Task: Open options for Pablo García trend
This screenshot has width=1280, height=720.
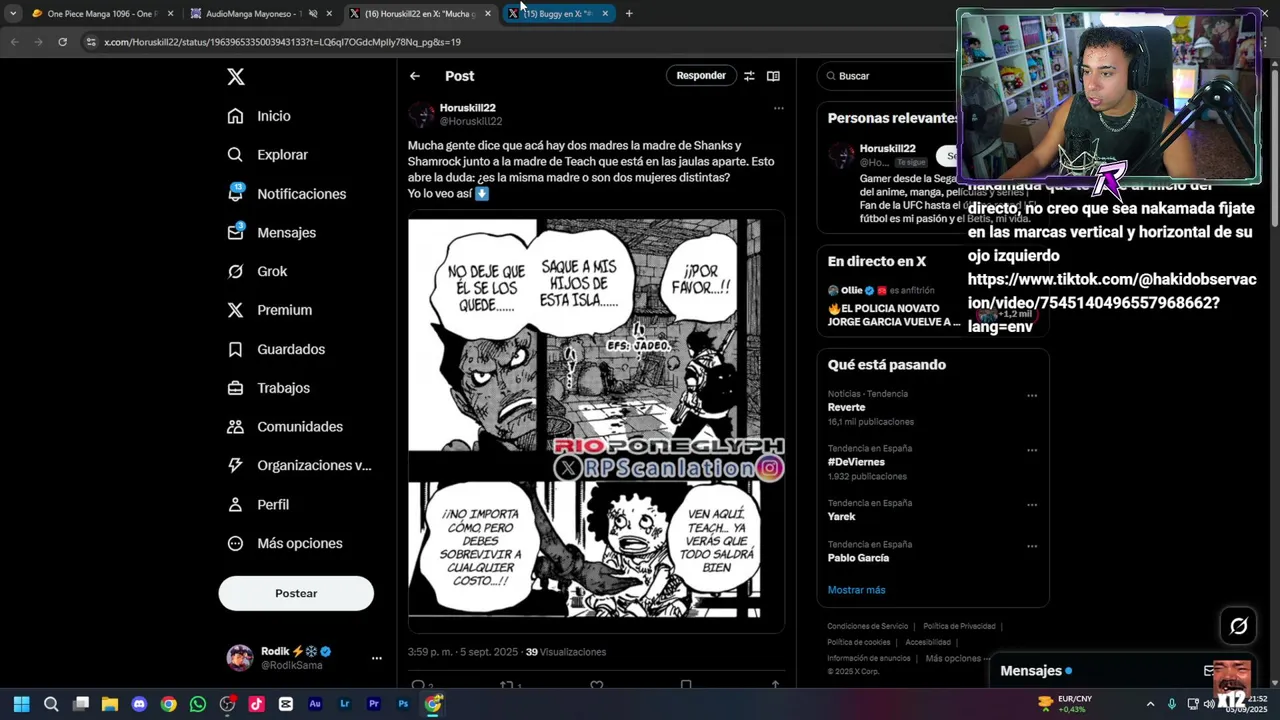Action: (x=1032, y=547)
